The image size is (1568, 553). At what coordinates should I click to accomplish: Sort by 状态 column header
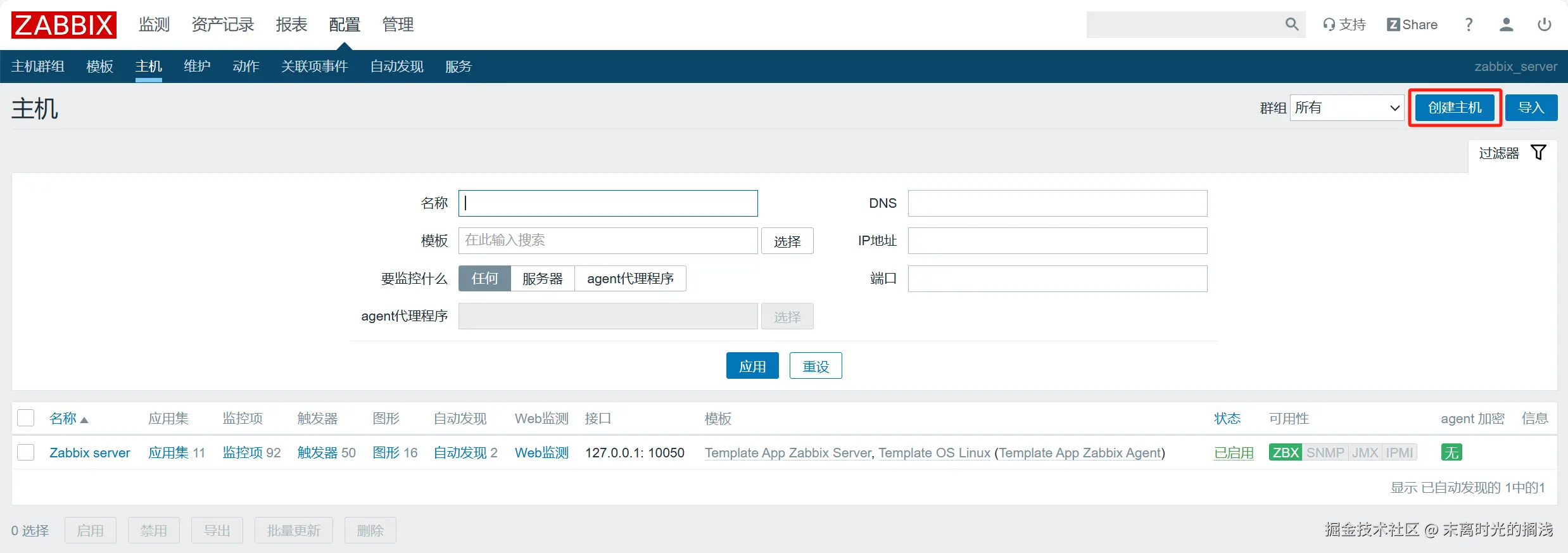1227,418
